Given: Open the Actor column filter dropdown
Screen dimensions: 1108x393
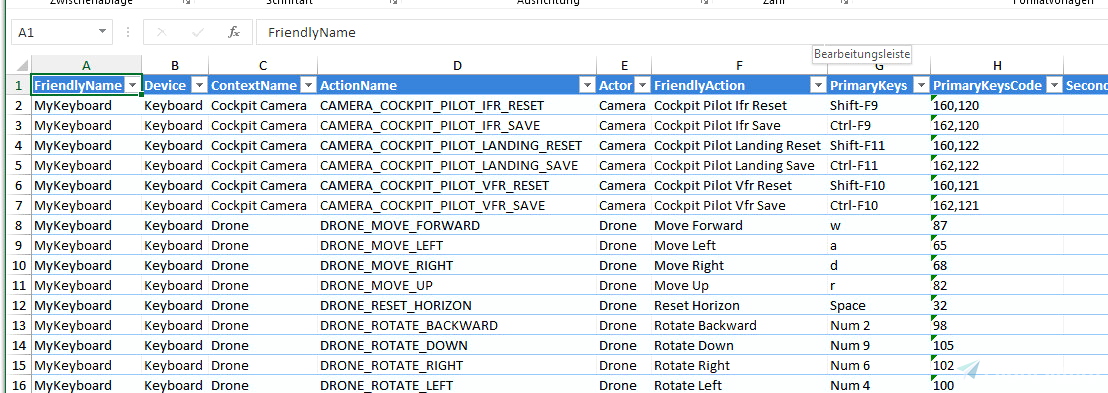Looking at the screenshot, I should tap(642, 86).
